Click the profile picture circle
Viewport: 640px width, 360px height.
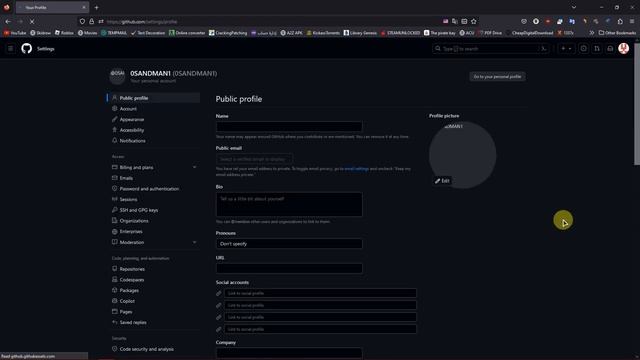coord(462,155)
